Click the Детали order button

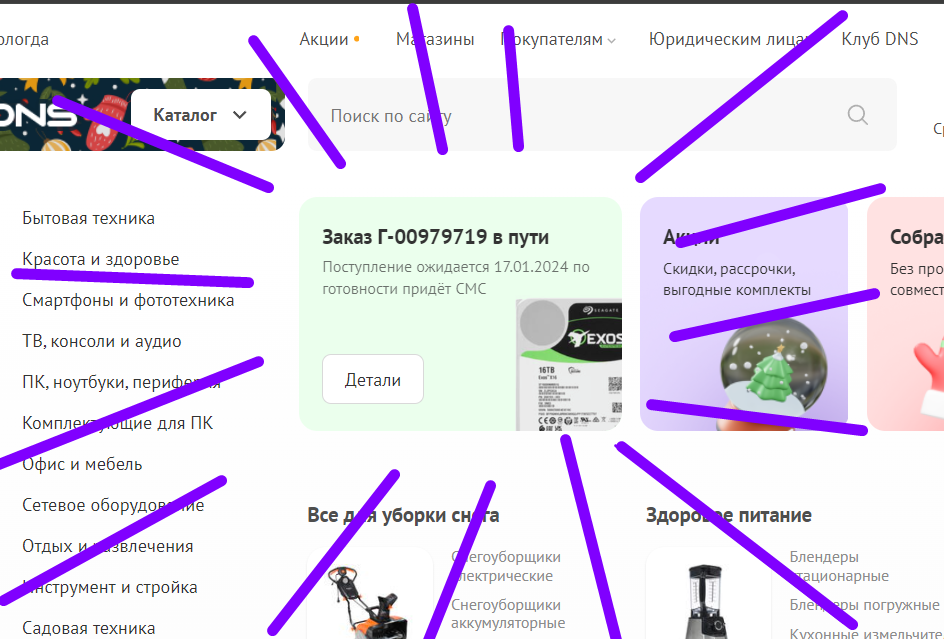click(x=373, y=379)
